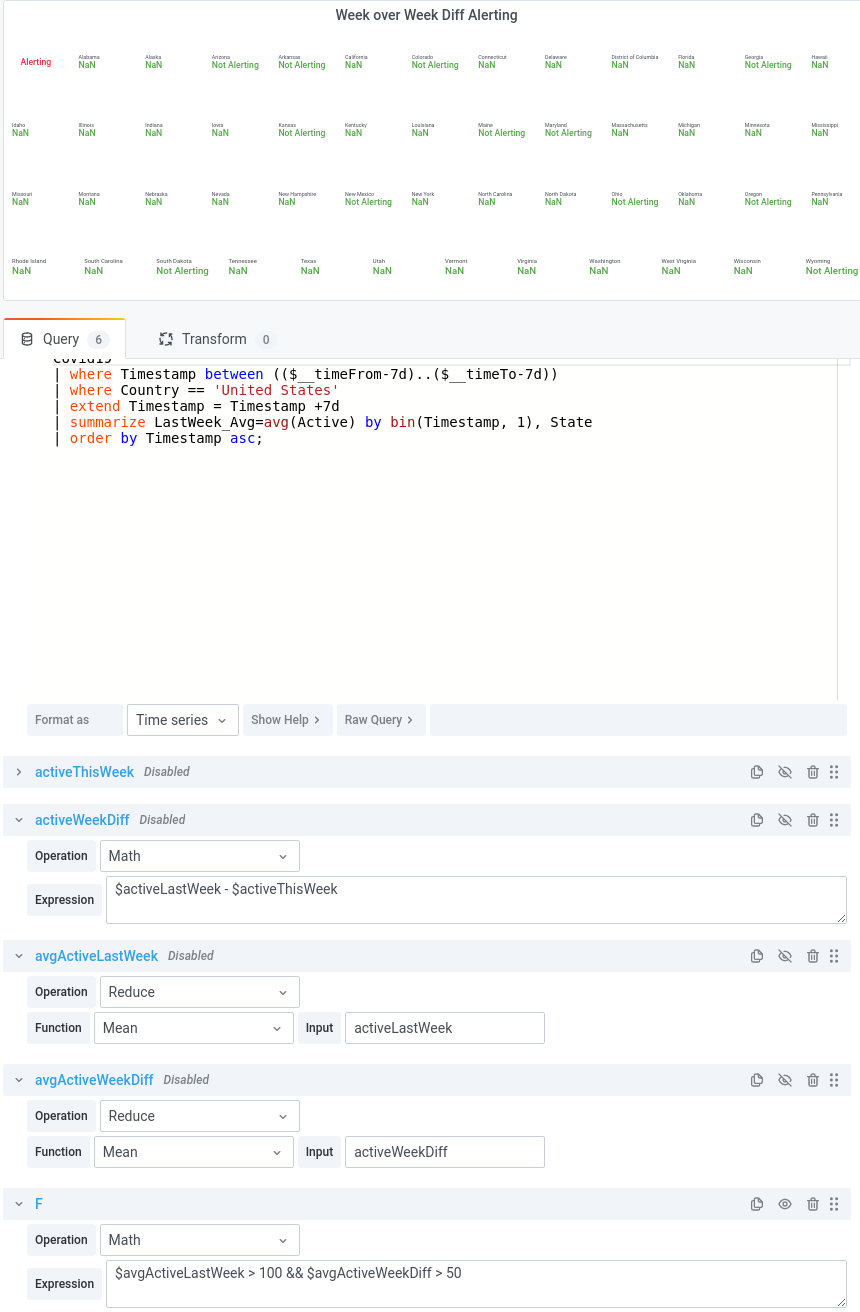This screenshot has height=1312, width=860.
Task: Collapse the avgActiveLastWeek expression
Action: coord(18,955)
